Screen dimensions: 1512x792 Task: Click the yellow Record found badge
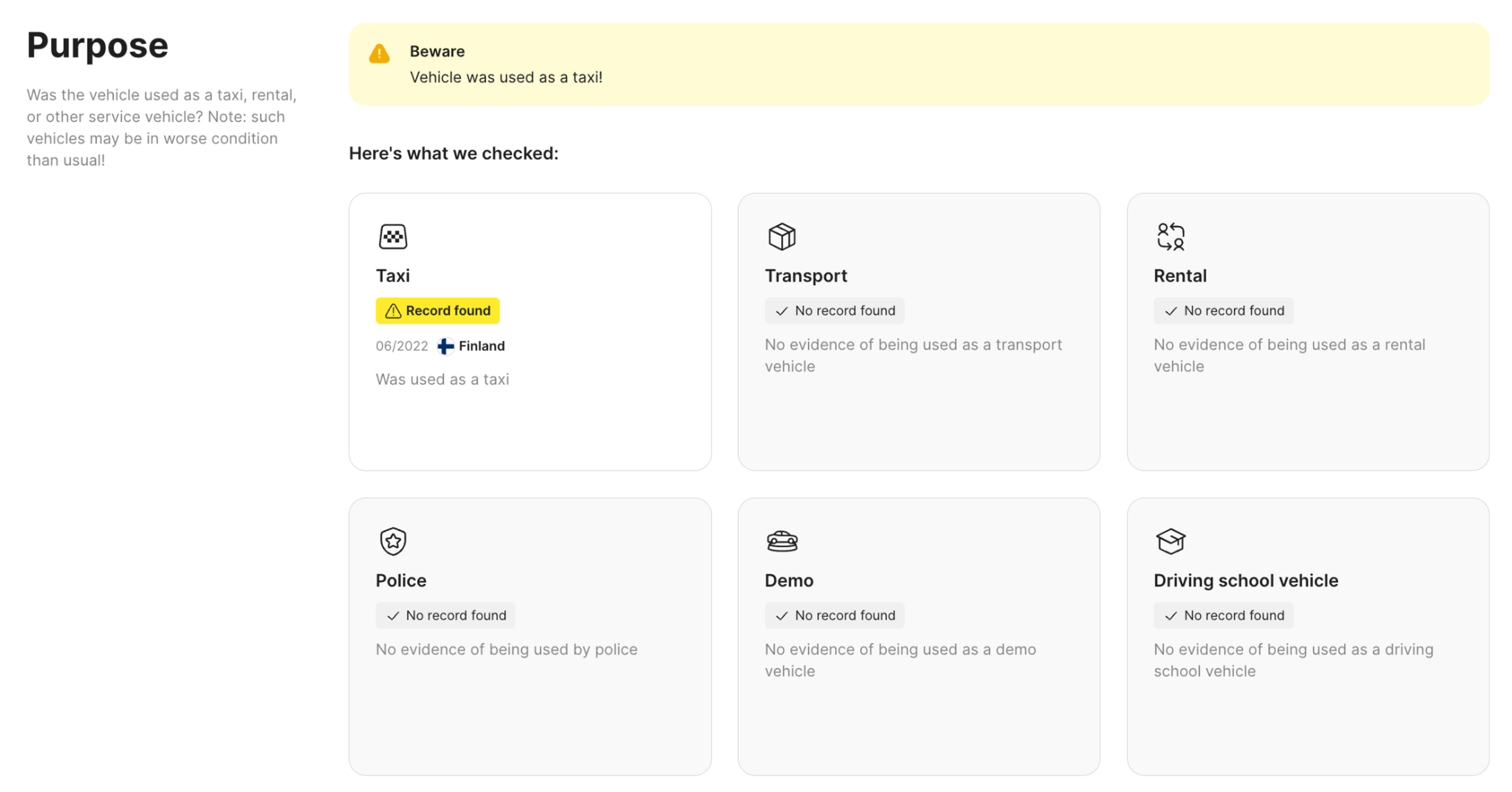pyautogui.click(x=437, y=310)
